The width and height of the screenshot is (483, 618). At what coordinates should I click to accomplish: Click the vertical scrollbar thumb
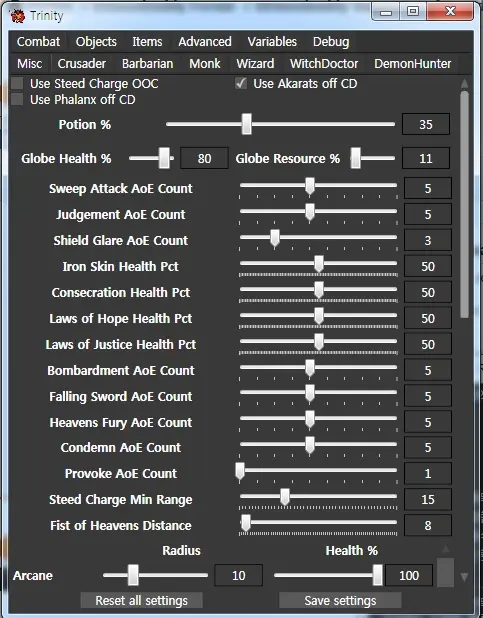tap(464, 204)
